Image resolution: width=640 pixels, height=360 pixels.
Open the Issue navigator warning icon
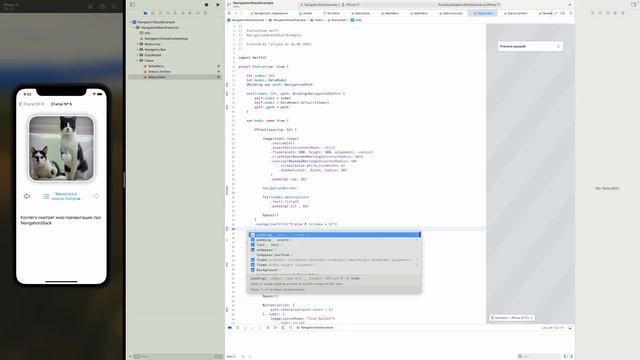[x=175, y=13]
